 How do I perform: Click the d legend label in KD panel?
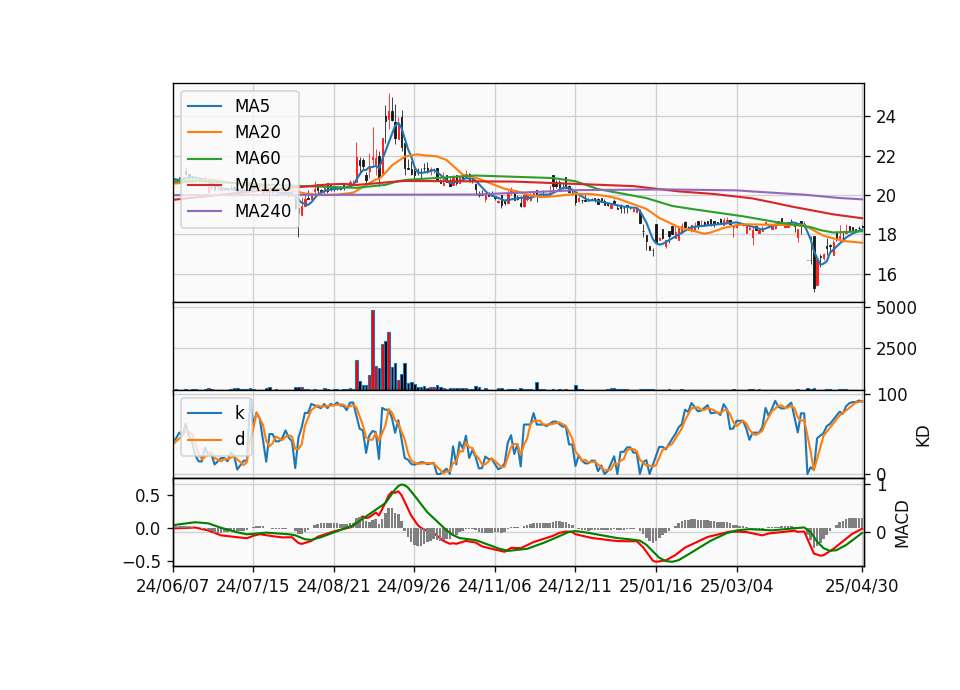click(239, 439)
